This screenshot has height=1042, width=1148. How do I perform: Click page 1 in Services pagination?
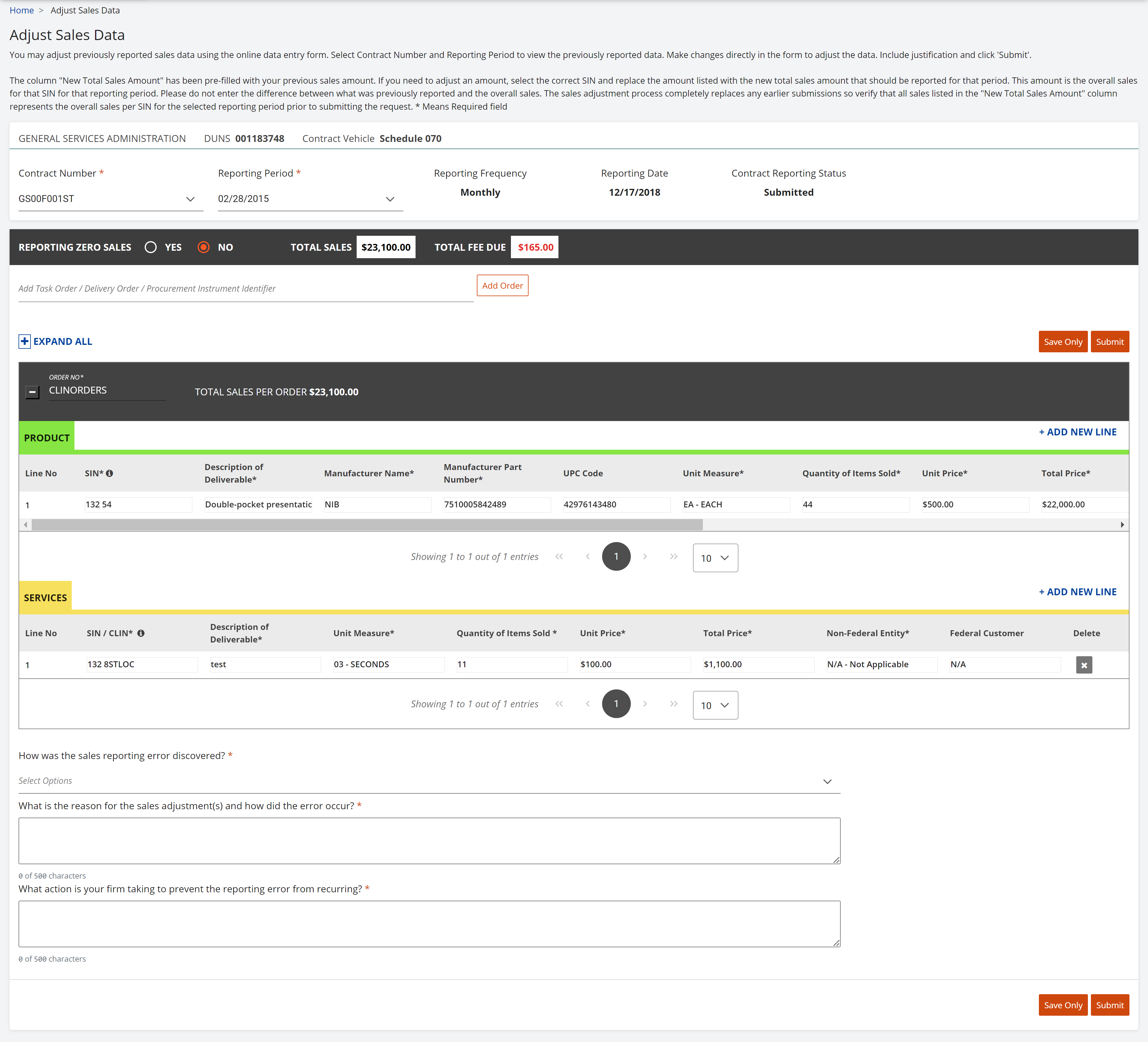pyautogui.click(x=616, y=704)
